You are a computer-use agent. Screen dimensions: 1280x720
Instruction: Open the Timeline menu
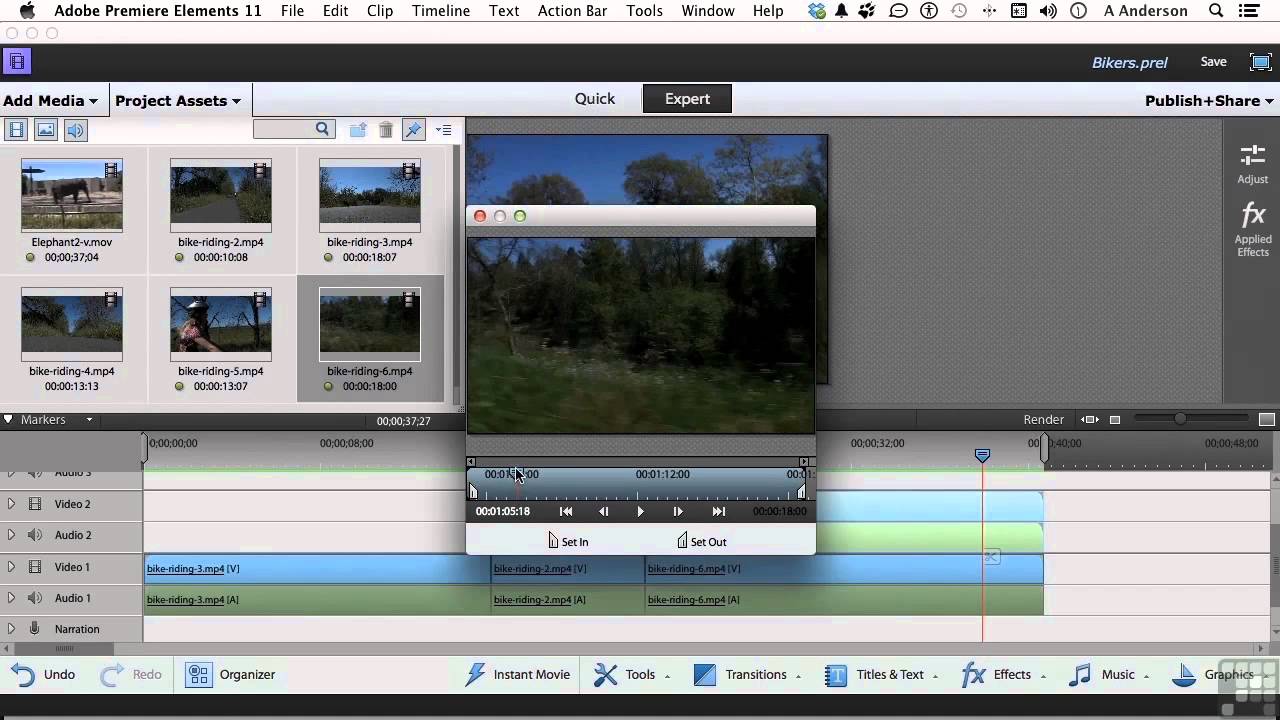pos(441,11)
